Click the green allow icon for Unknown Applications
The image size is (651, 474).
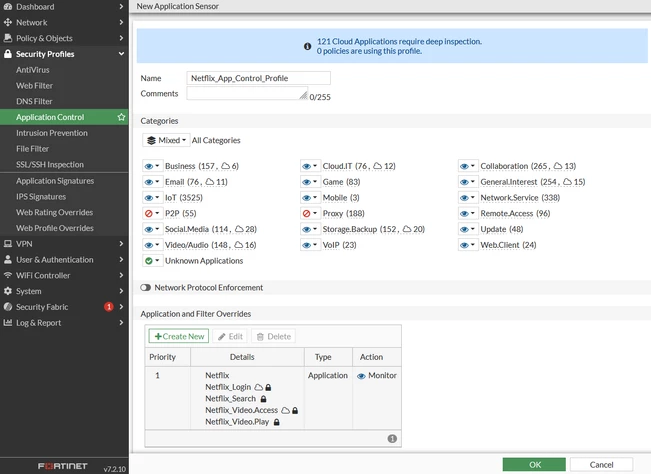149,261
